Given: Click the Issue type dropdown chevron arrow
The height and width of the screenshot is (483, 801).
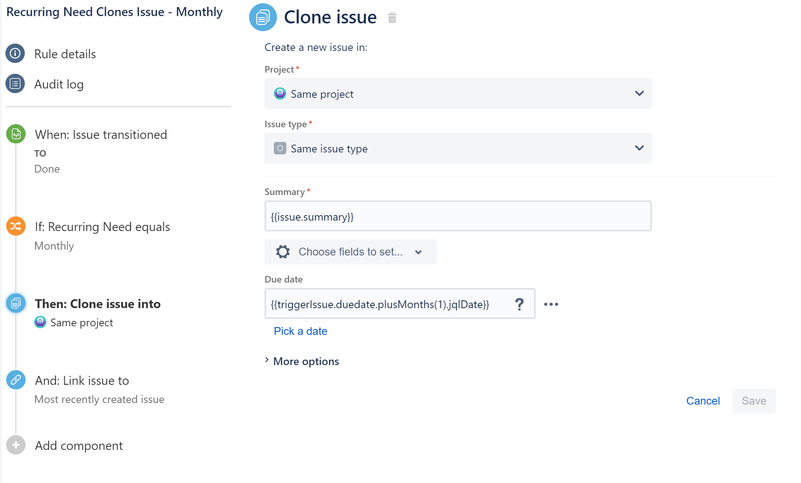Looking at the screenshot, I should tap(639, 148).
